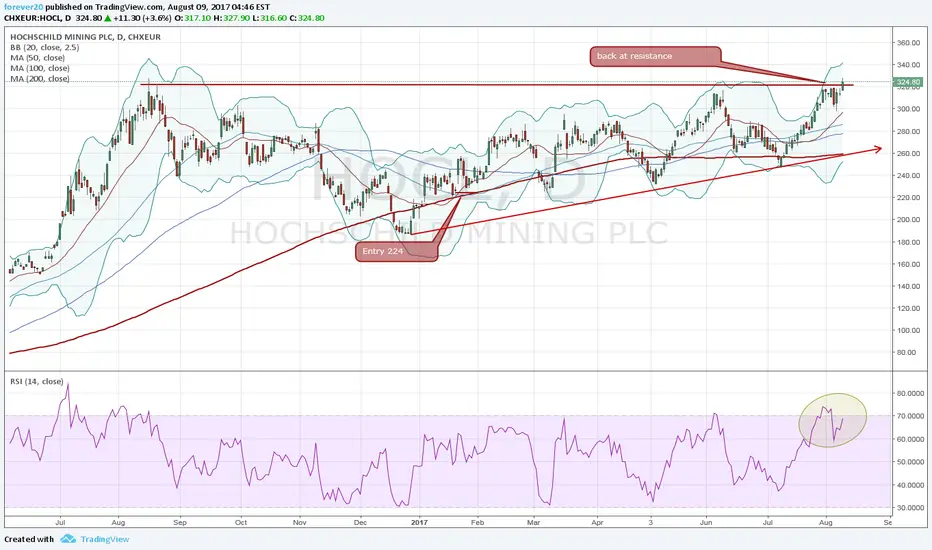Click the 80.0000 RSI scale label
This screenshot has height=550, width=932.
(x=911, y=393)
